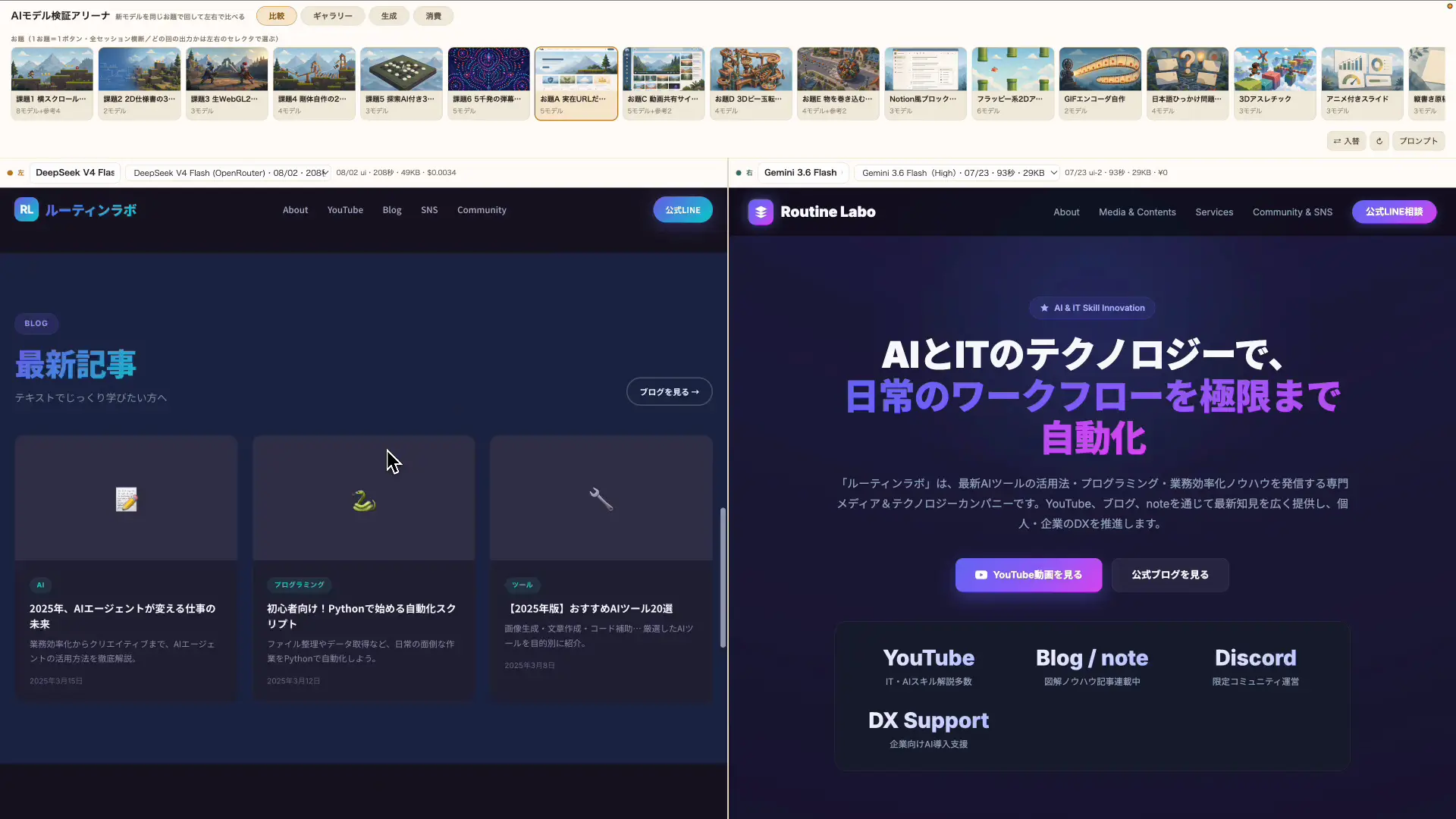Screen dimensions: 1456x819
Task: Select the お題A 実在URL thumbnail
Action: [576, 83]
